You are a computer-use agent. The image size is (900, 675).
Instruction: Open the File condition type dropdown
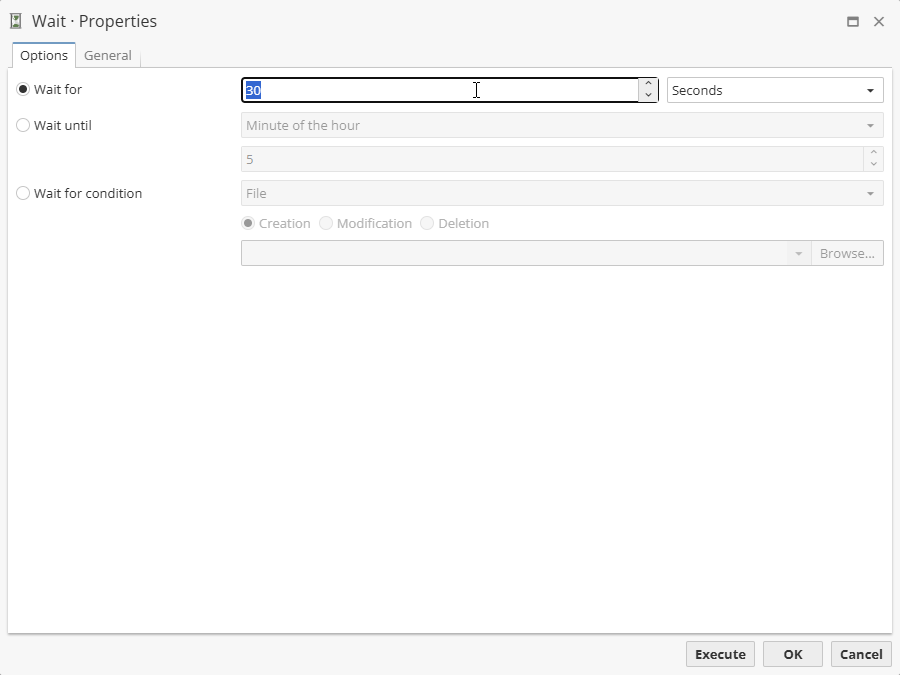(869, 193)
